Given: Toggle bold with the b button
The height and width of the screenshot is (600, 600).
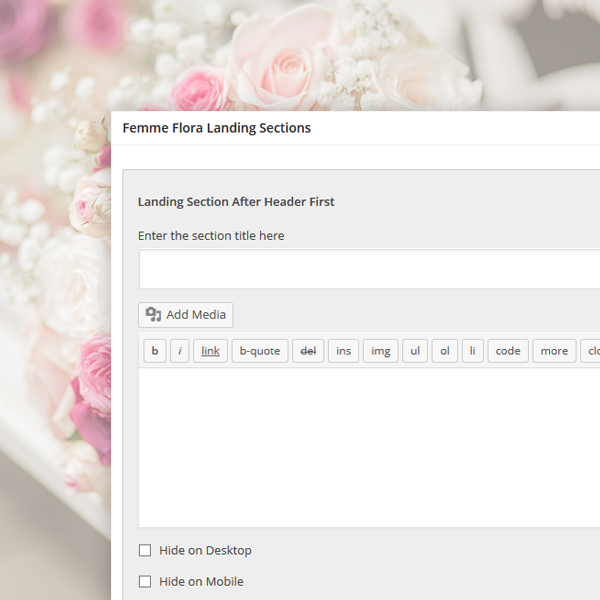Looking at the screenshot, I should pos(155,351).
